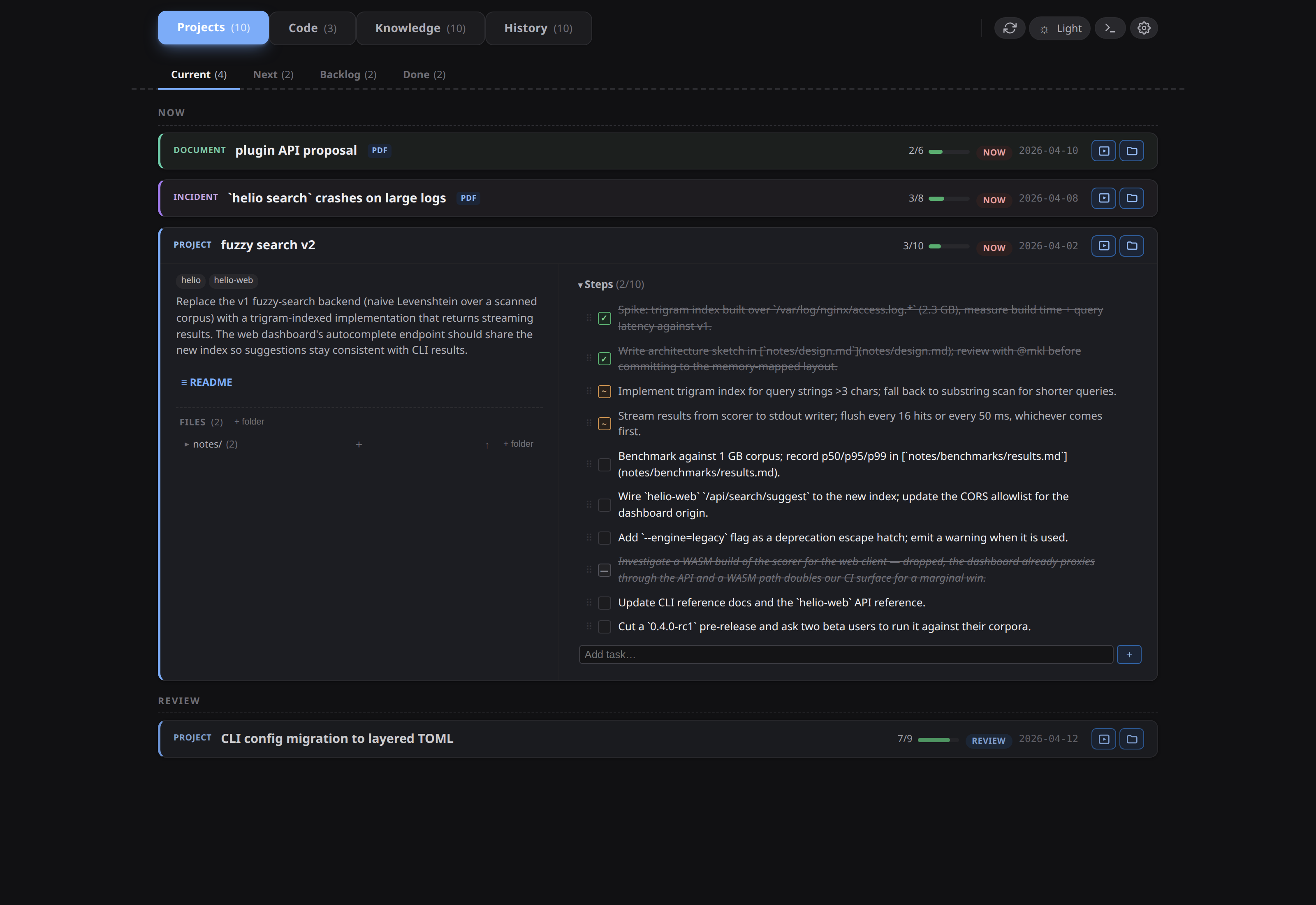1316x905 pixels.
Task: Collapse the Steps section triangle
Action: [x=580, y=285]
